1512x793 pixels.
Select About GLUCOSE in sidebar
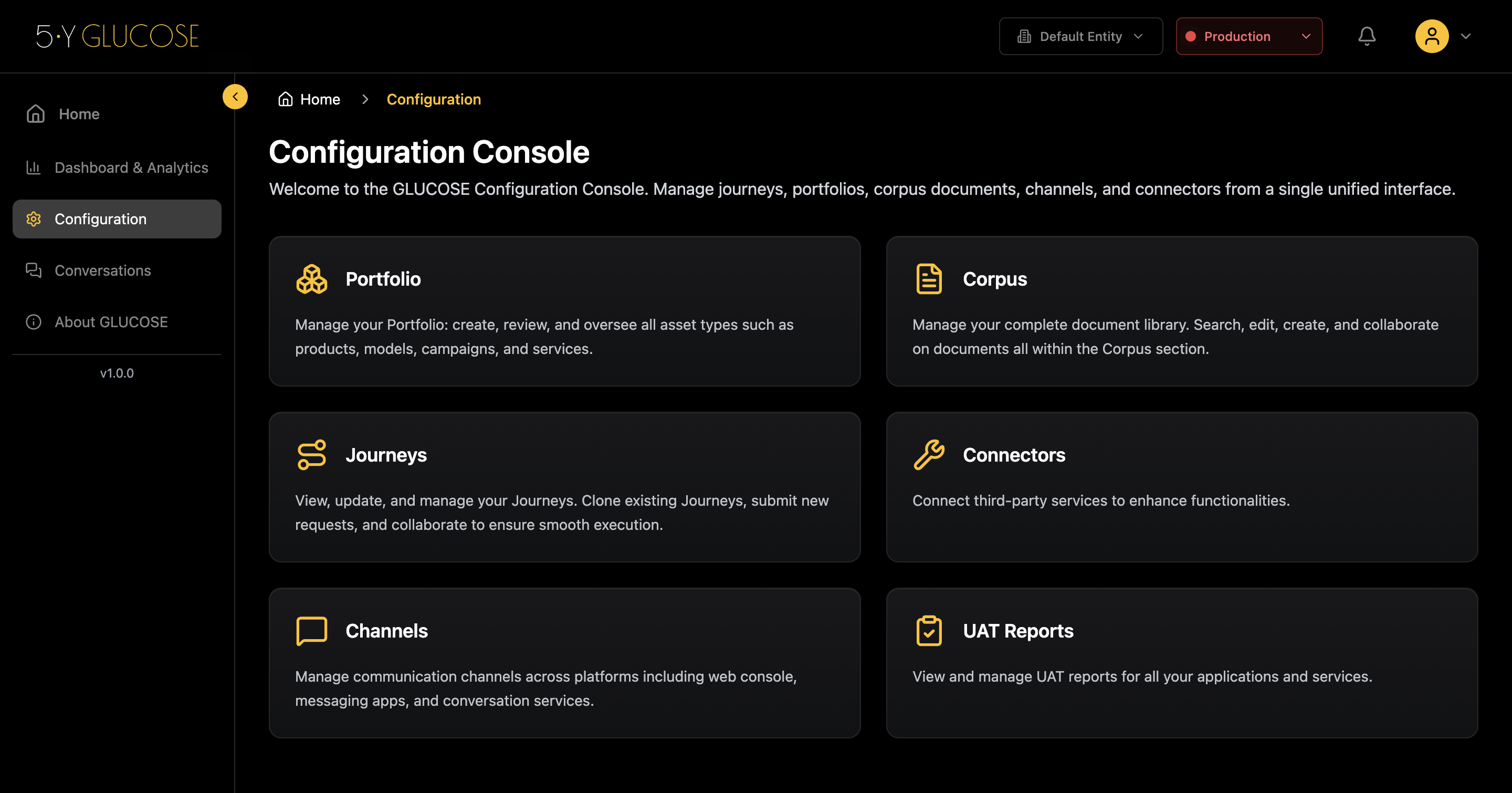click(111, 322)
